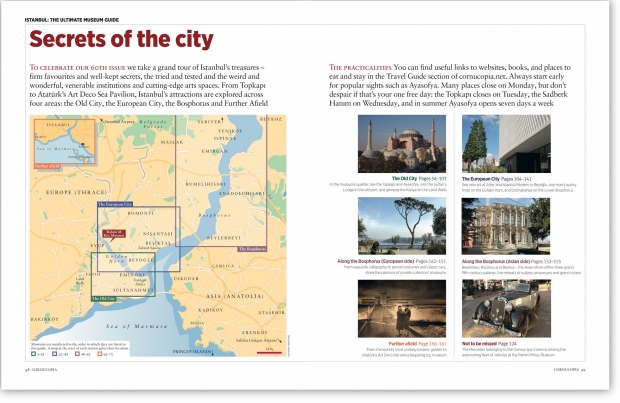Open the Further afield sepia photo
Viewport: 620px width, 403px height.
(402, 307)
